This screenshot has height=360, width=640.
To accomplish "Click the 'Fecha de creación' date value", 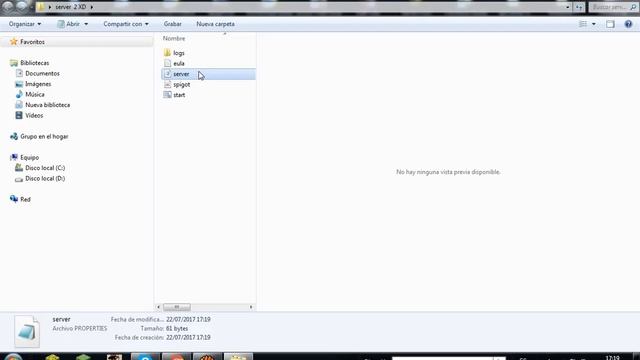I will coord(188,338).
